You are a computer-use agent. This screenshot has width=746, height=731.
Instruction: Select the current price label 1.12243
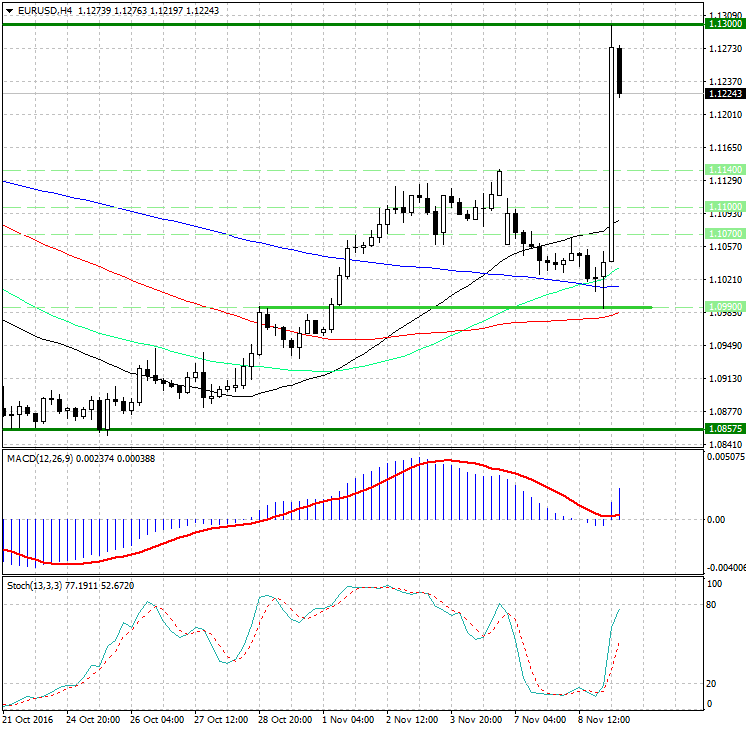[x=725, y=94]
